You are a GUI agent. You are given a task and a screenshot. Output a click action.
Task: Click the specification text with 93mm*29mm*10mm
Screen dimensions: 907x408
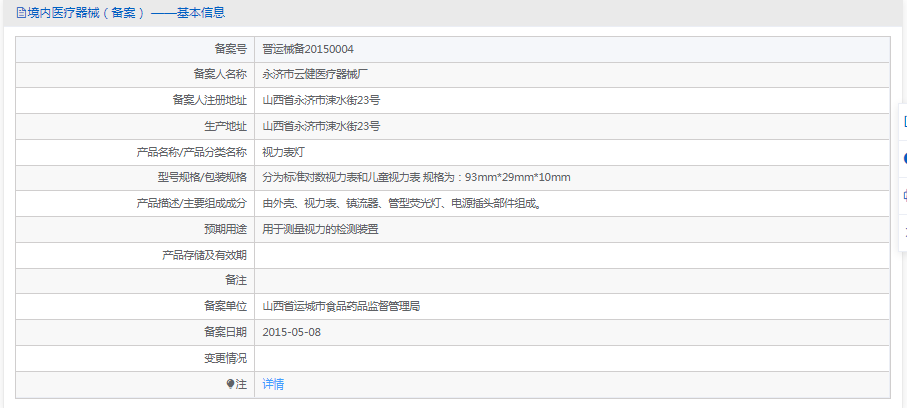click(416, 178)
